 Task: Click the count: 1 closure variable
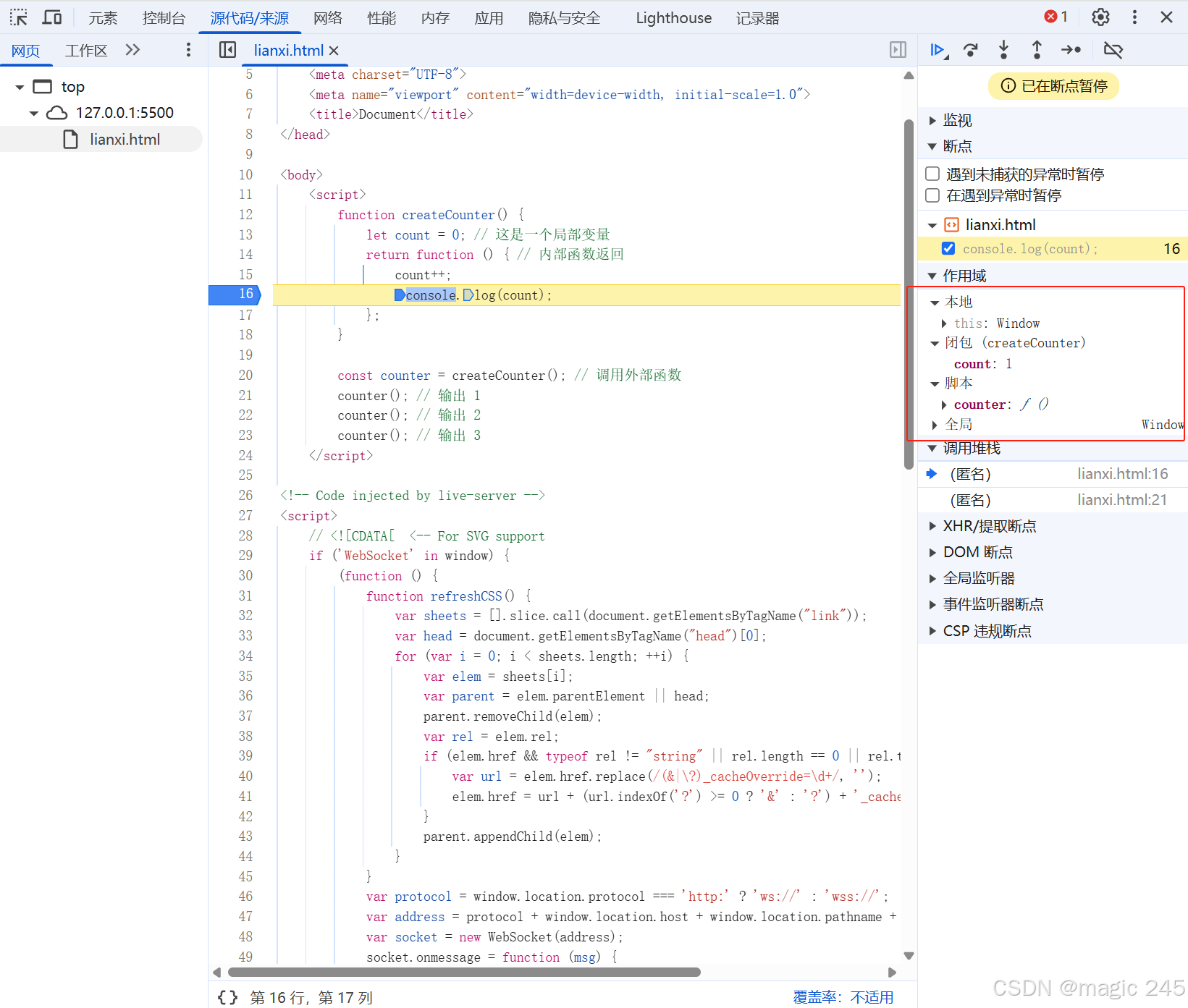pyautogui.click(x=982, y=364)
